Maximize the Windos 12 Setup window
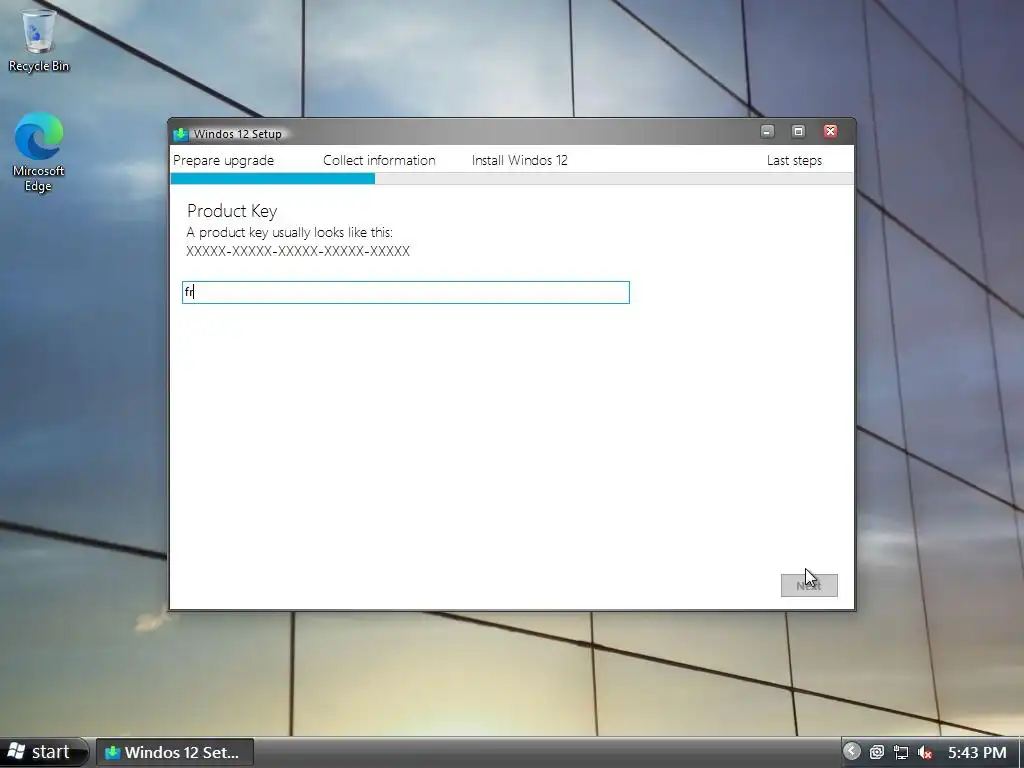Viewport: 1024px width, 768px height. click(x=798, y=131)
